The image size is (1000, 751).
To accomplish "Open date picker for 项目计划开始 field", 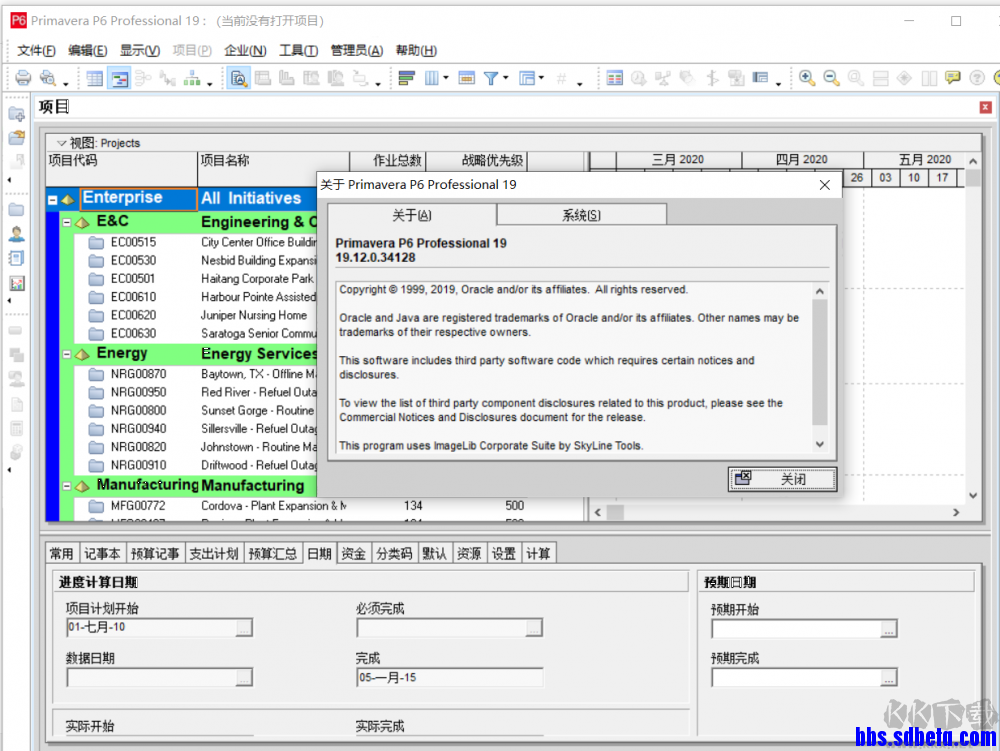I will click(x=244, y=628).
